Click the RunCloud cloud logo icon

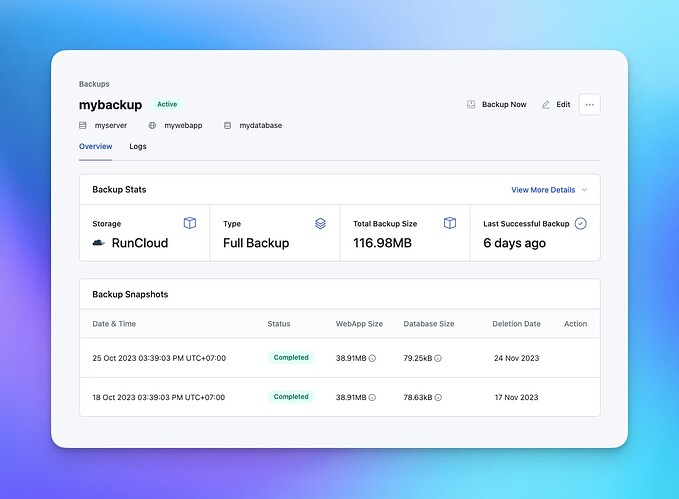[x=99, y=243]
